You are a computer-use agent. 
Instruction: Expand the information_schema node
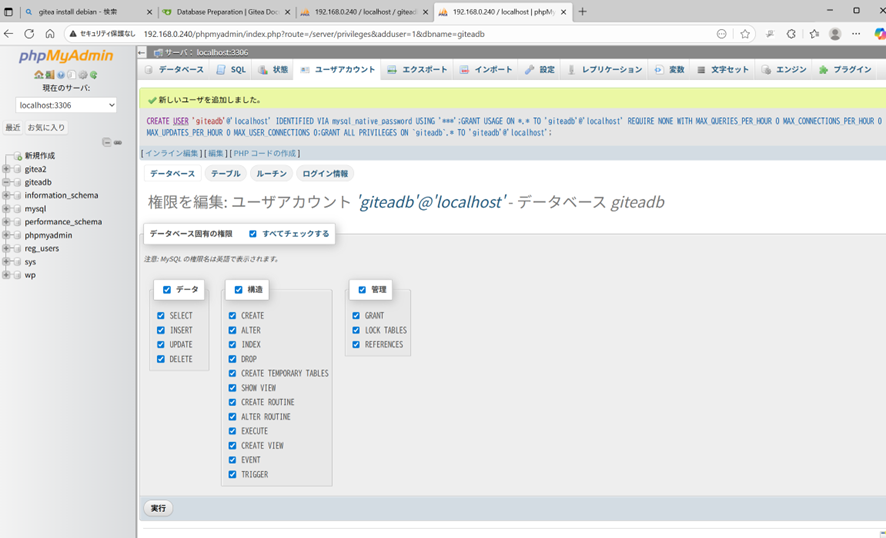pyautogui.click(x=6, y=196)
